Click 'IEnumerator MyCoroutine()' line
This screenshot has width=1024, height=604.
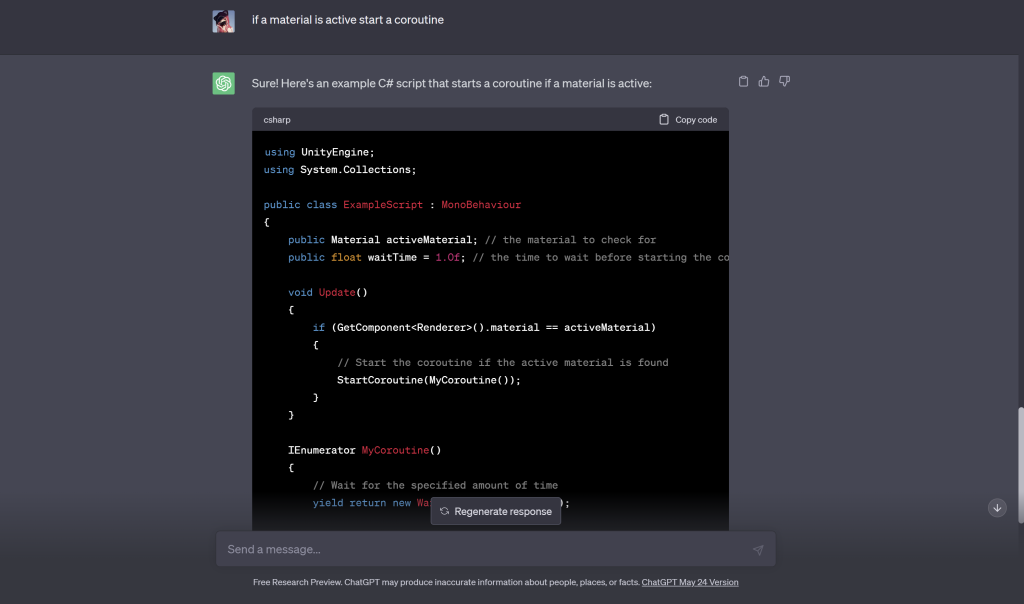point(364,451)
